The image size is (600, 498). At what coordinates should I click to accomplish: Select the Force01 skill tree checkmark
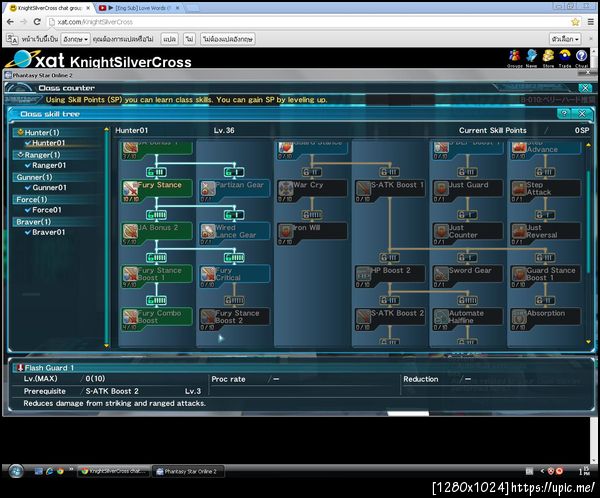coord(28,210)
